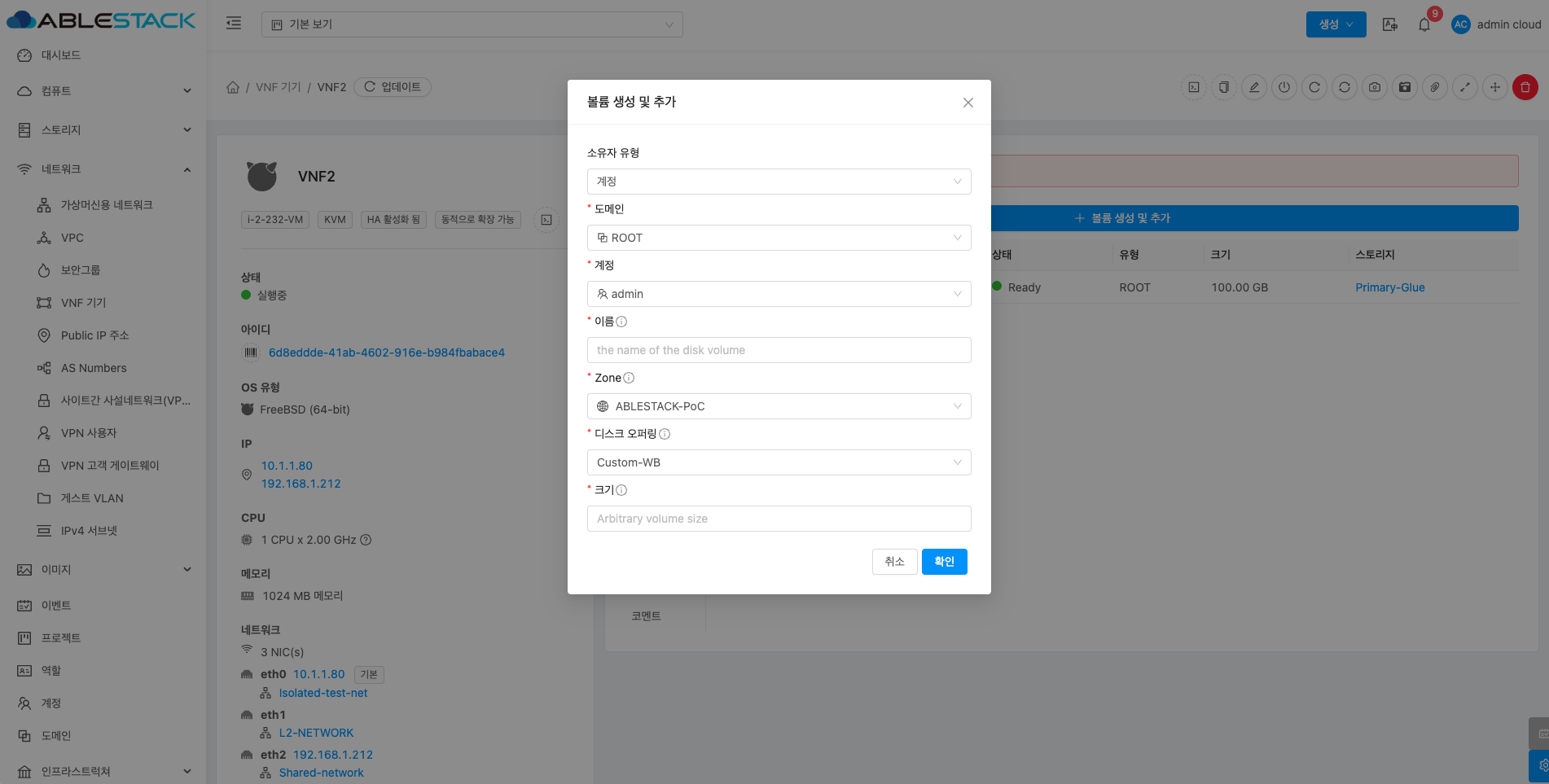Image resolution: width=1549 pixels, height=784 pixels.
Task: Click the 취소 cancel button
Action: (895, 562)
